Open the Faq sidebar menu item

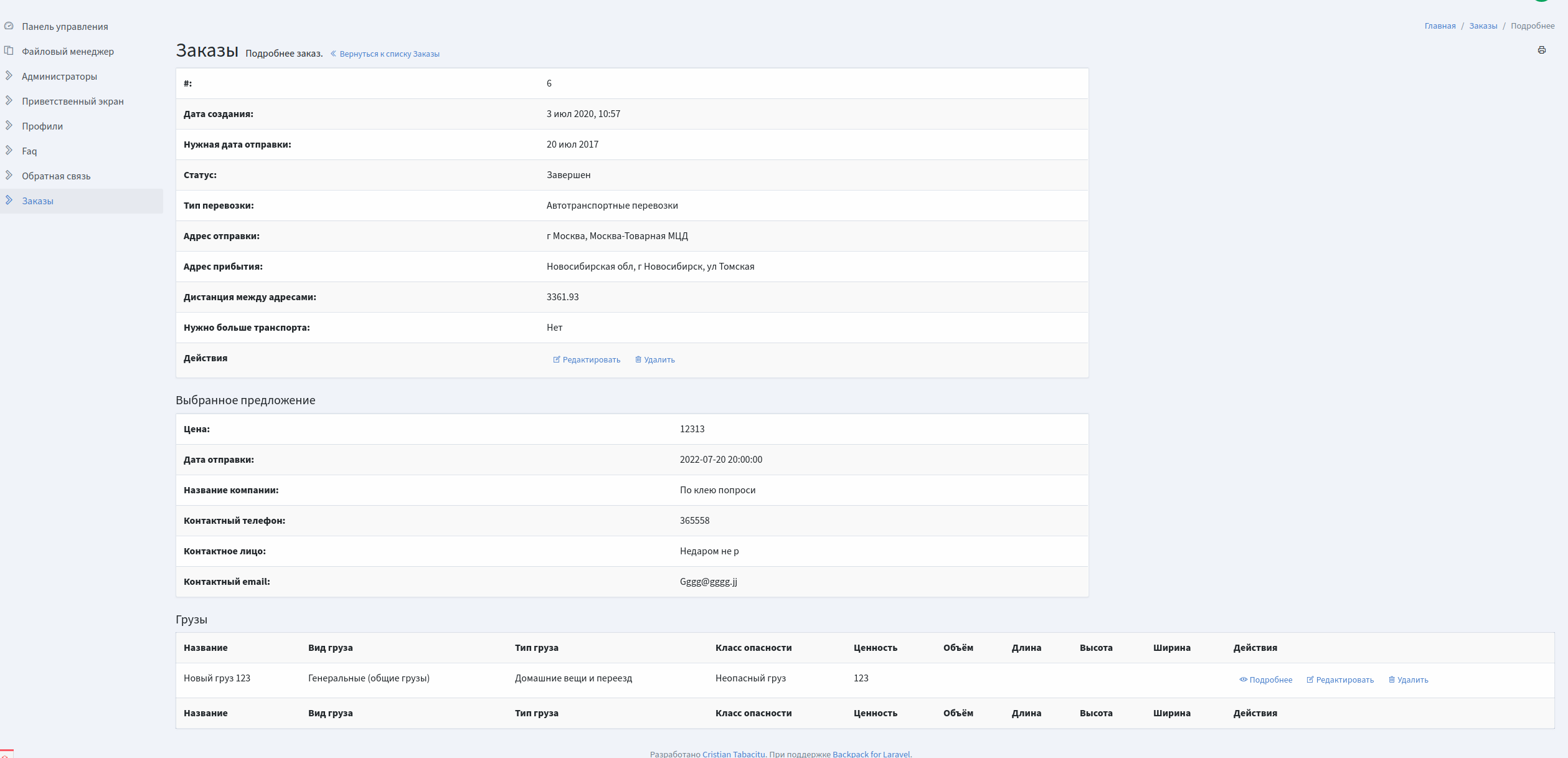[29, 151]
